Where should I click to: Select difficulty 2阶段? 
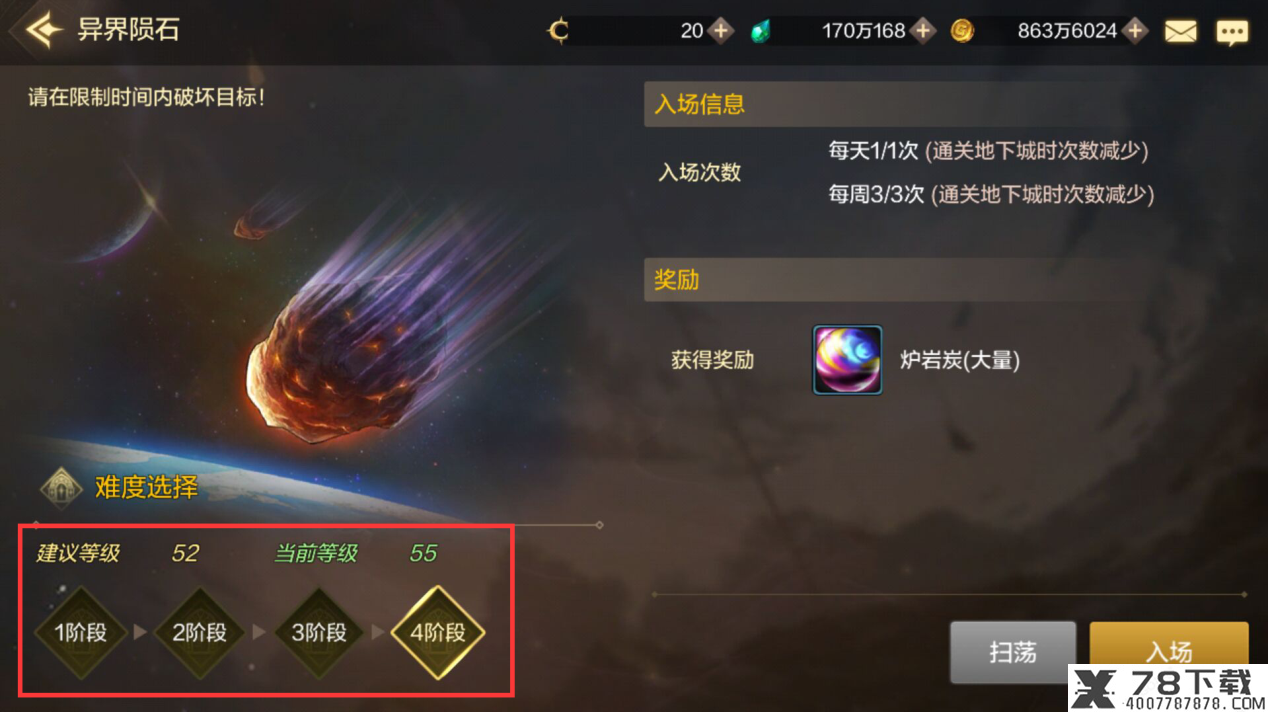[200, 633]
